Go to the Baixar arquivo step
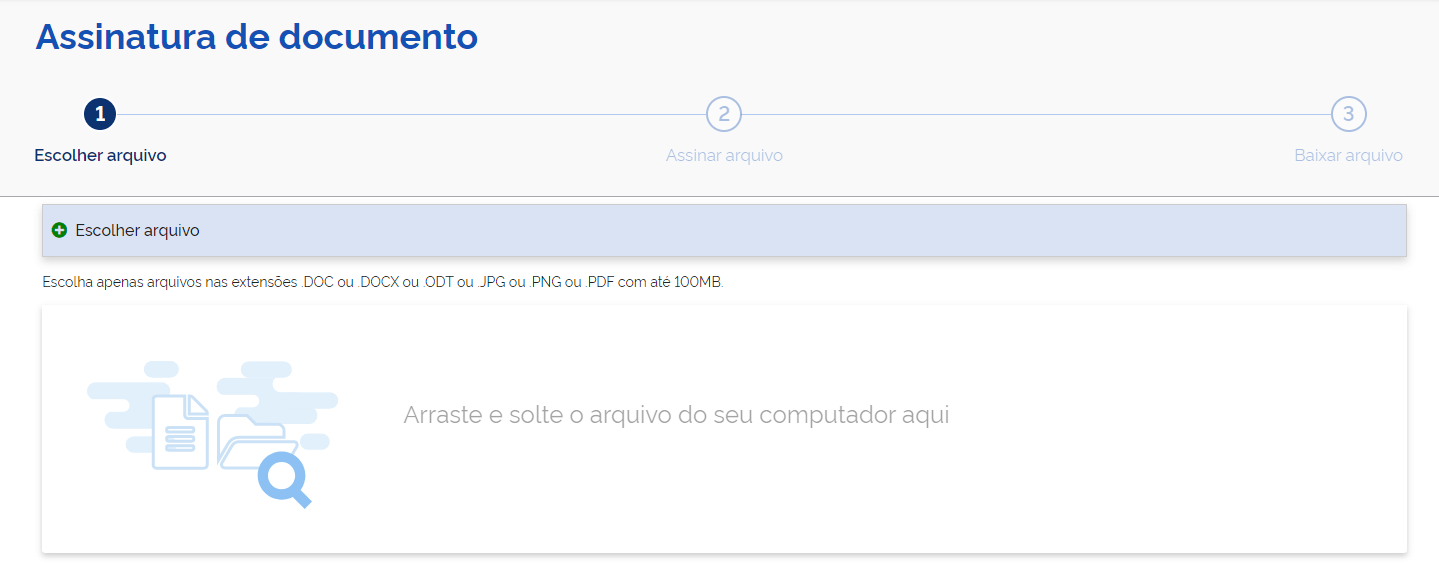Screen dimensions: 1439x588 click(x=1348, y=155)
